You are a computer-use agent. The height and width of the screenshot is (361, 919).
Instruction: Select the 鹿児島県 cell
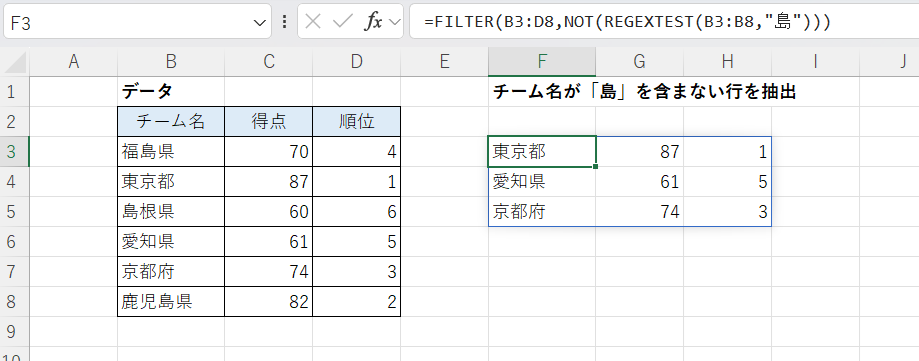pyautogui.click(x=171, y=301)
